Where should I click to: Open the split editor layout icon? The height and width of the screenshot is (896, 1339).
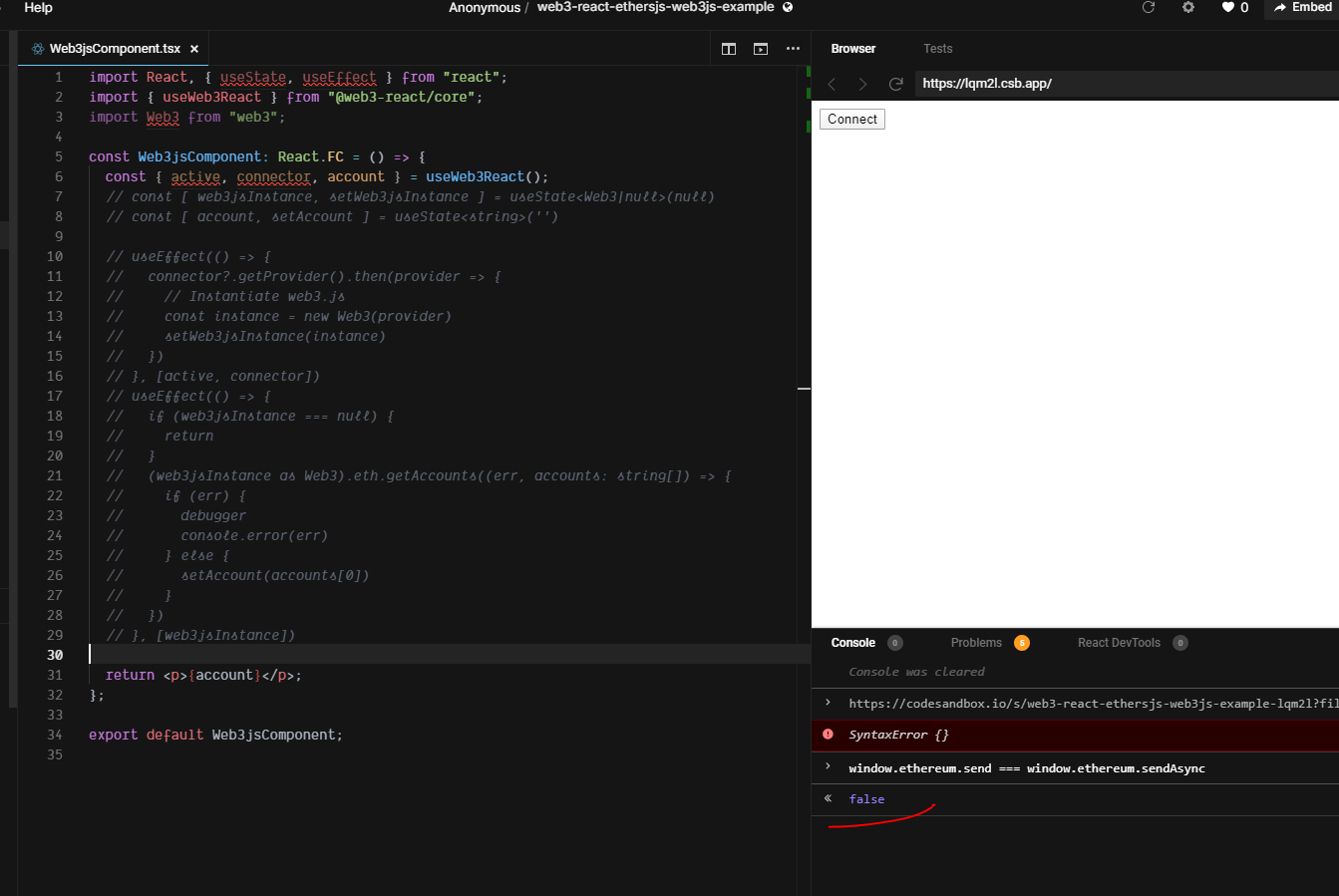point(728,48)
